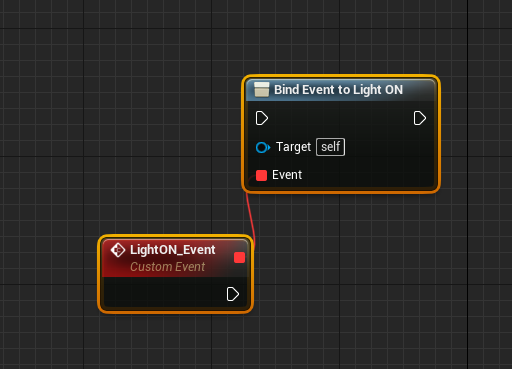This screenshot has width=512, height=369.
Task: Click the Event pin label text
Action: click(287, 175)
